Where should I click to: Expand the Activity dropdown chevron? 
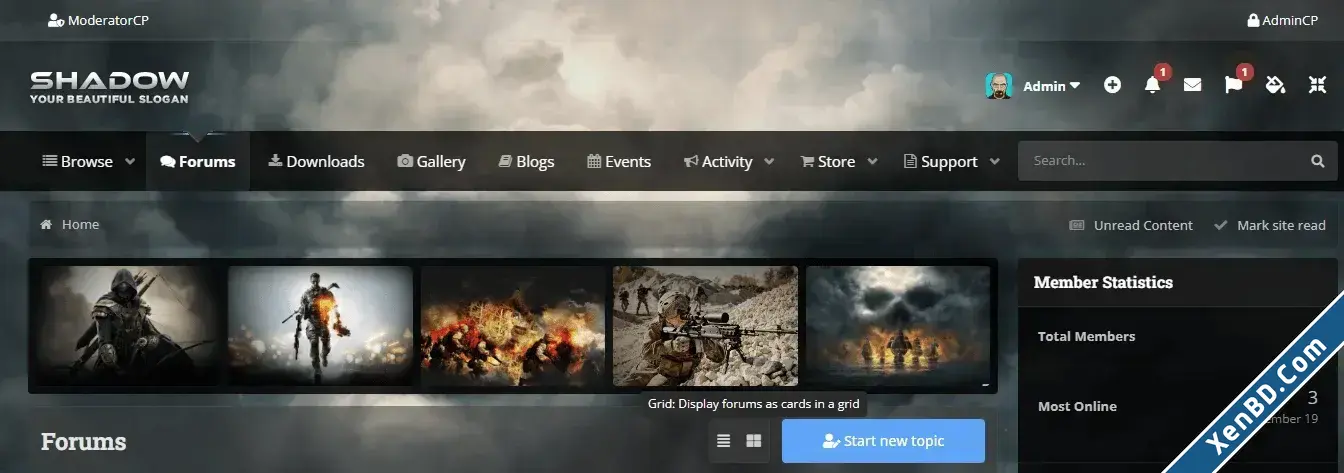click(769, 161)
